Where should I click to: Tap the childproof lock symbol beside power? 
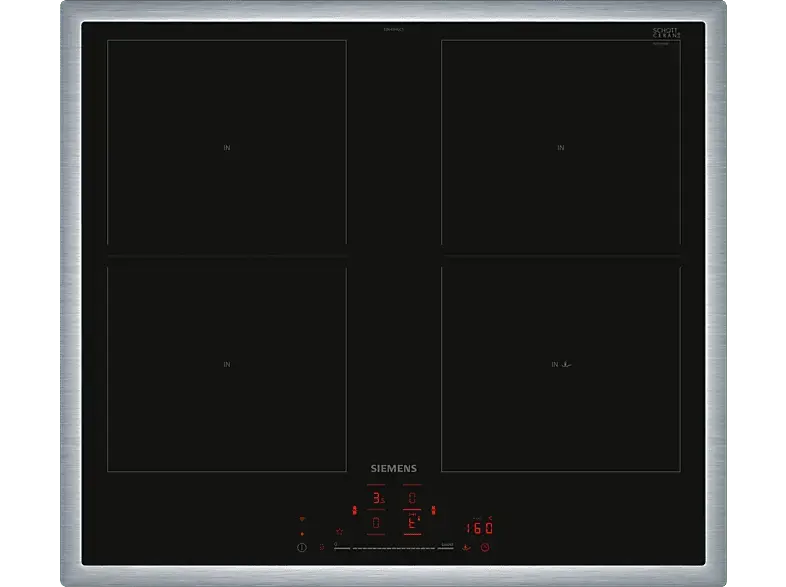[x=321, y=547]
